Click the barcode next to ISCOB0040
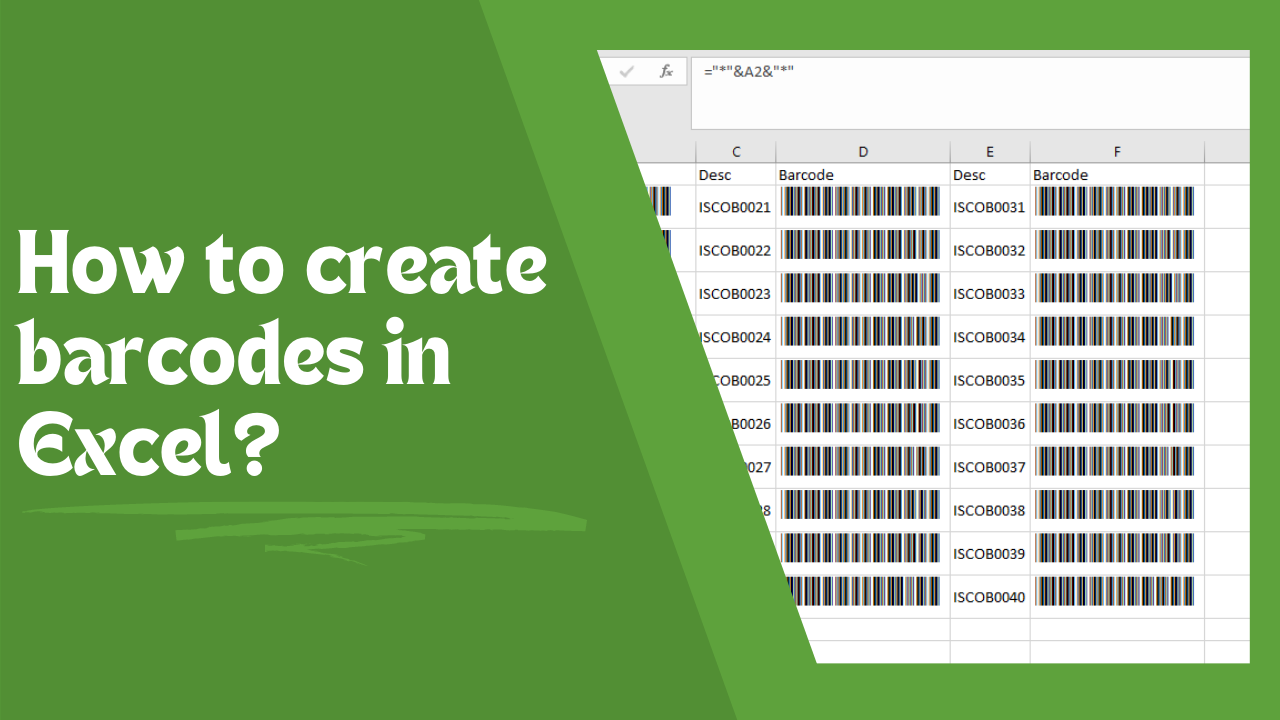The image size is (1280, 720). click(x=1115, y=591)
